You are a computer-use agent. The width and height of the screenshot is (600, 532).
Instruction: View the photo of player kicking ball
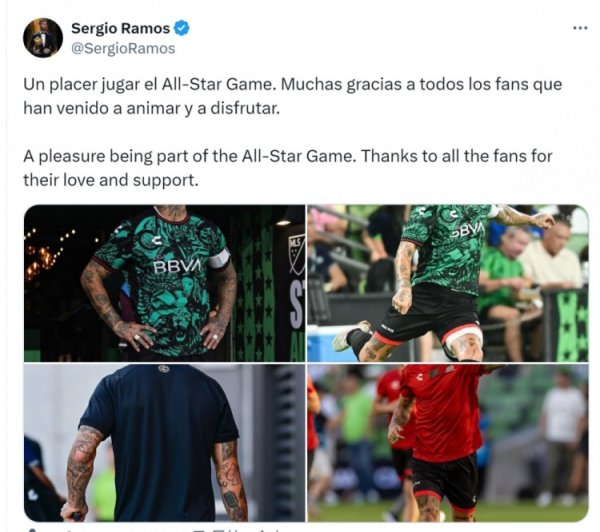[448, 283]
